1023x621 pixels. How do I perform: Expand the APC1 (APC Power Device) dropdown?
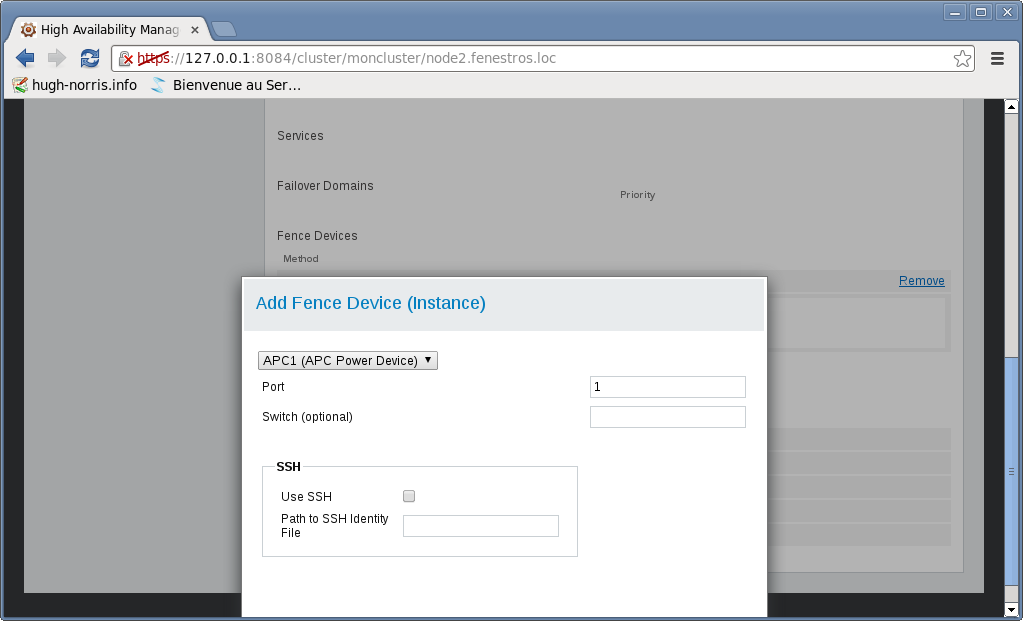(x=348, y=360)
